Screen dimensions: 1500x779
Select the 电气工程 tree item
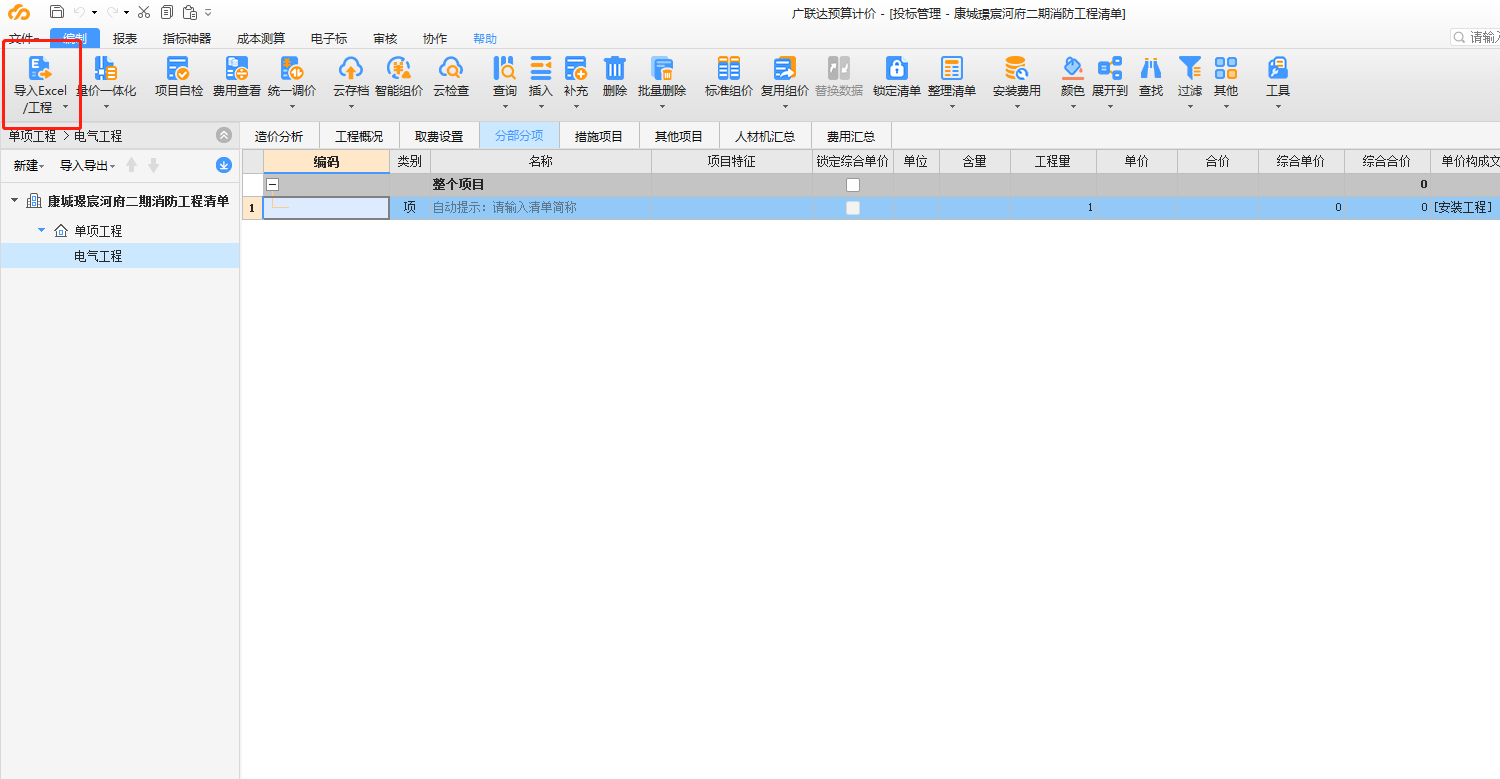coord(98,256)
